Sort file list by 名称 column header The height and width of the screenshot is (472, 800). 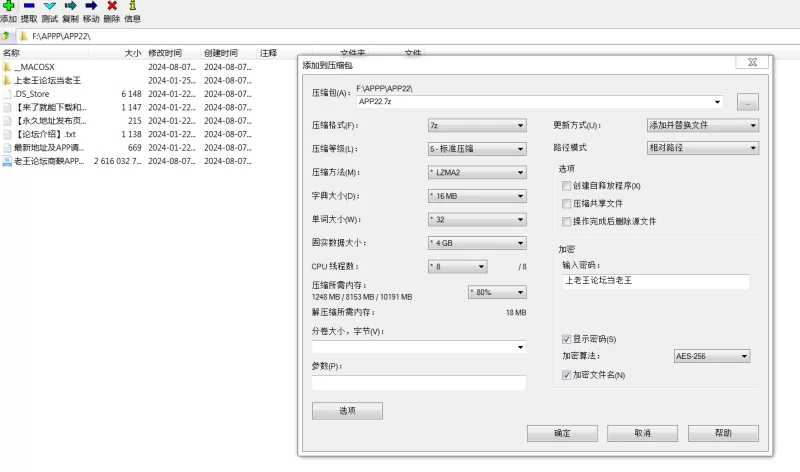12,53
